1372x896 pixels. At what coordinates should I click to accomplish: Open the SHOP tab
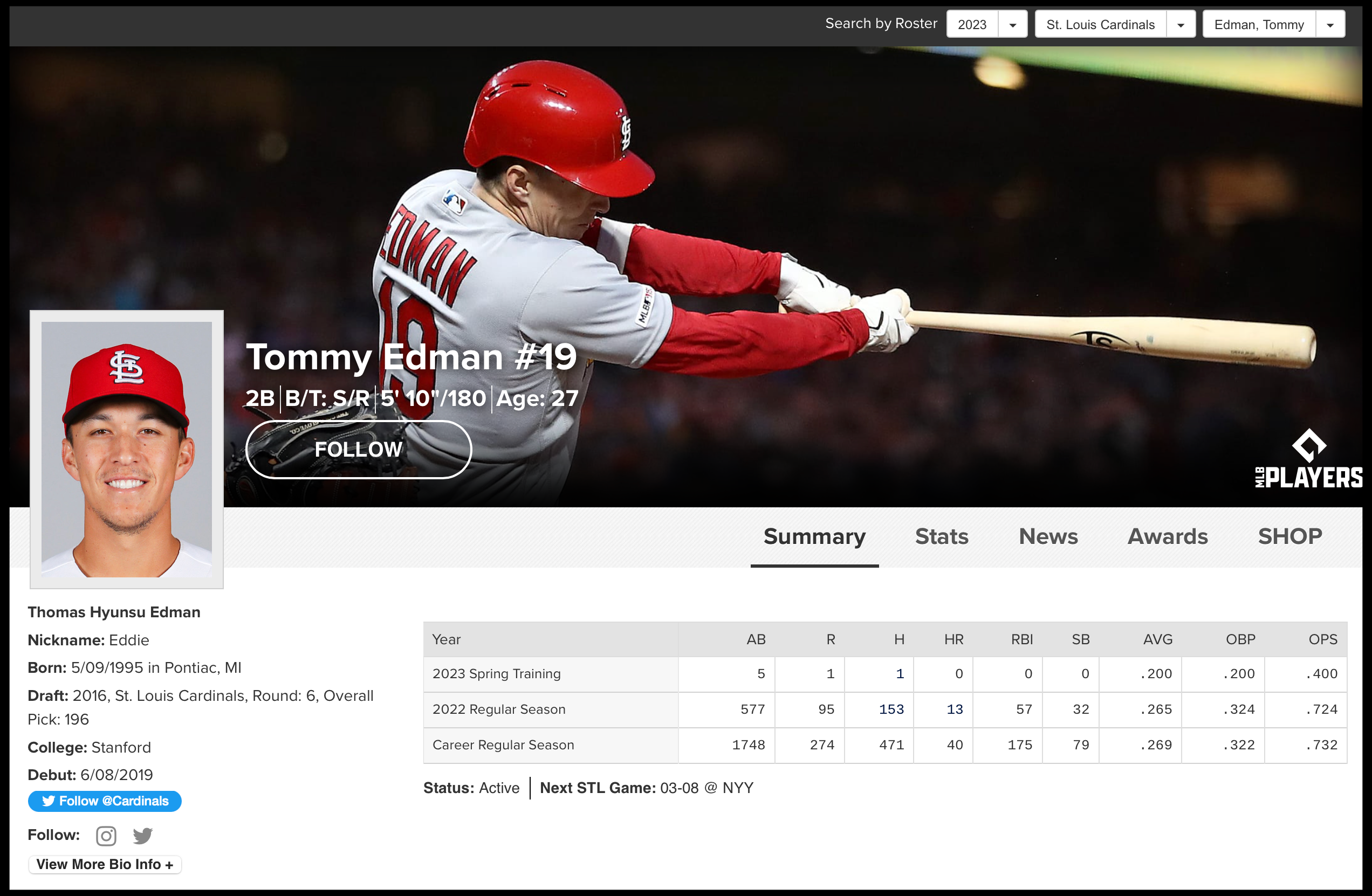click(x=1289, y=536)
